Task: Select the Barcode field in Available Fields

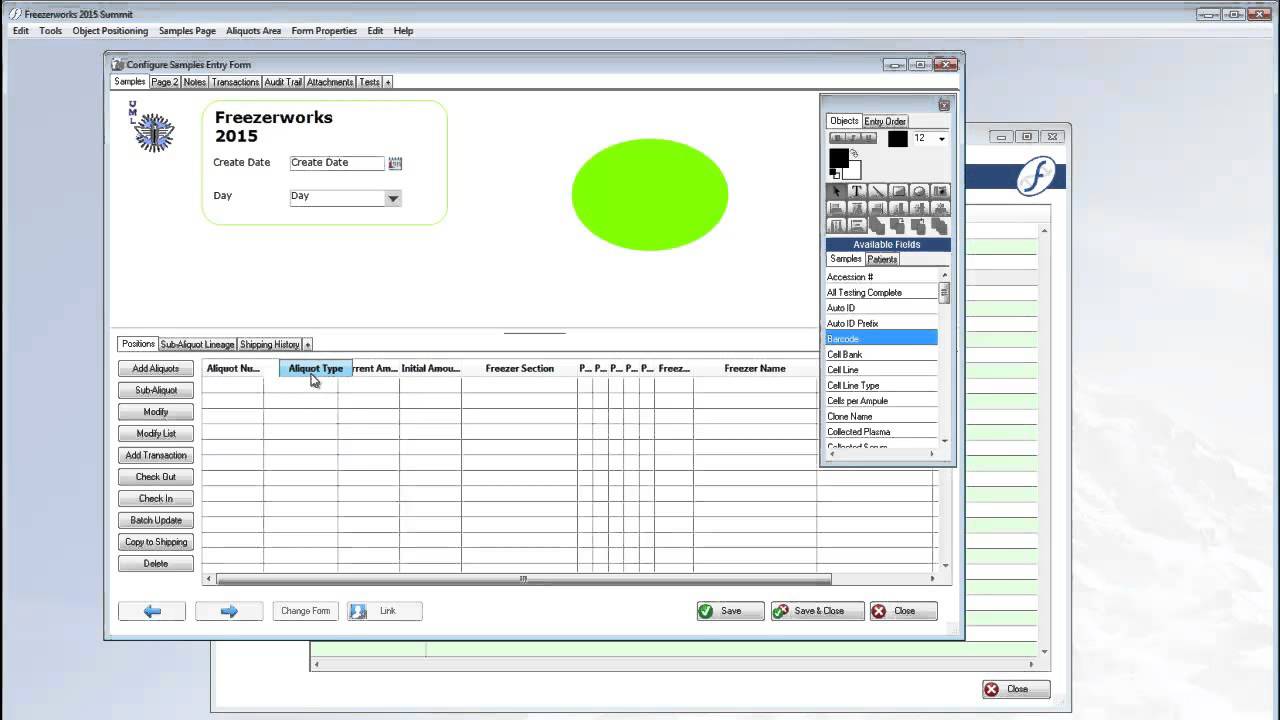Action: [882, 339]
